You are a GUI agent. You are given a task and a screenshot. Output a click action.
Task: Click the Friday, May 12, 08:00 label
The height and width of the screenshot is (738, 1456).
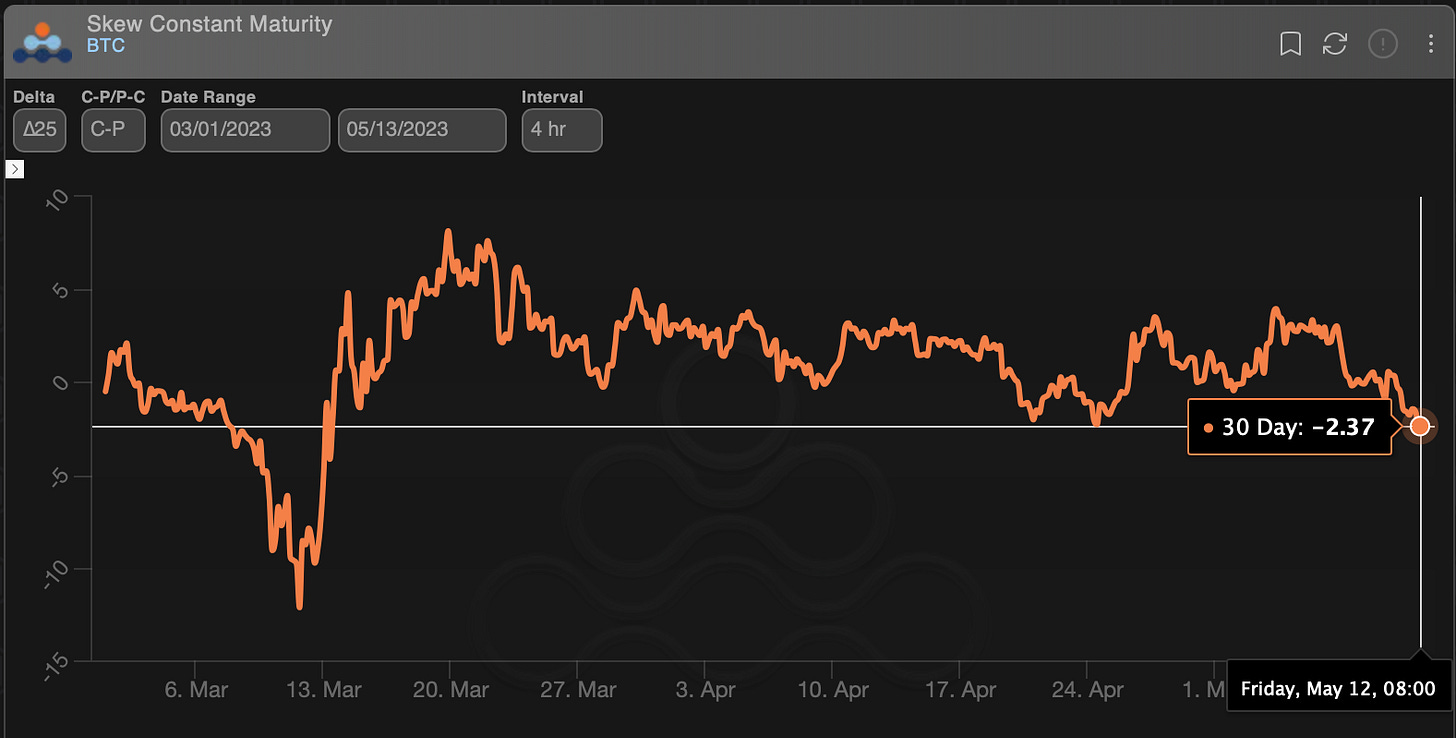click(x=1338, y=689)
